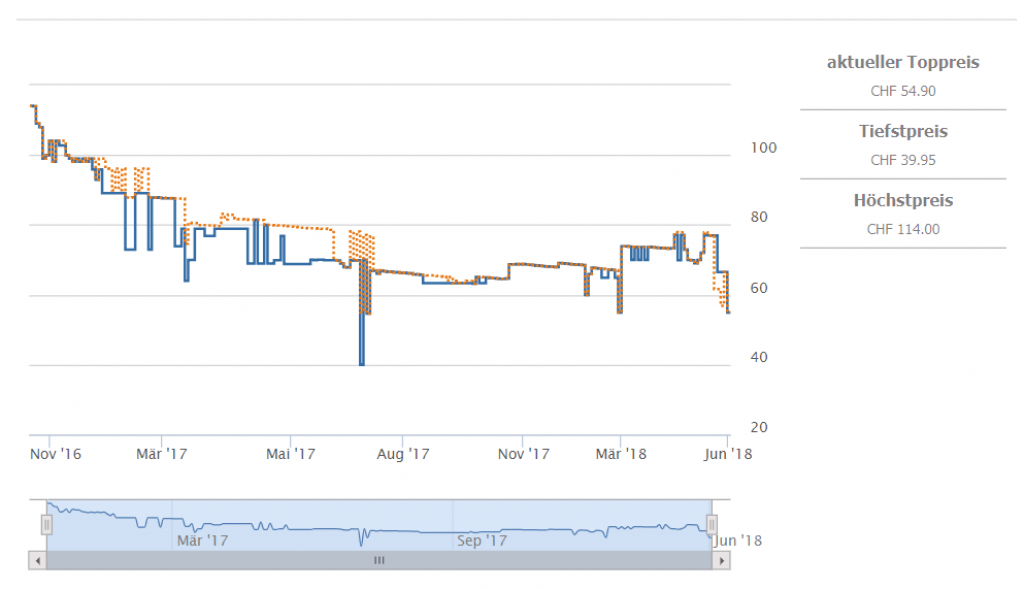Viewport: 1024px width, 589px height.
Task: Click the Höchstpreis heading
Action: click(x=903, y=200)
